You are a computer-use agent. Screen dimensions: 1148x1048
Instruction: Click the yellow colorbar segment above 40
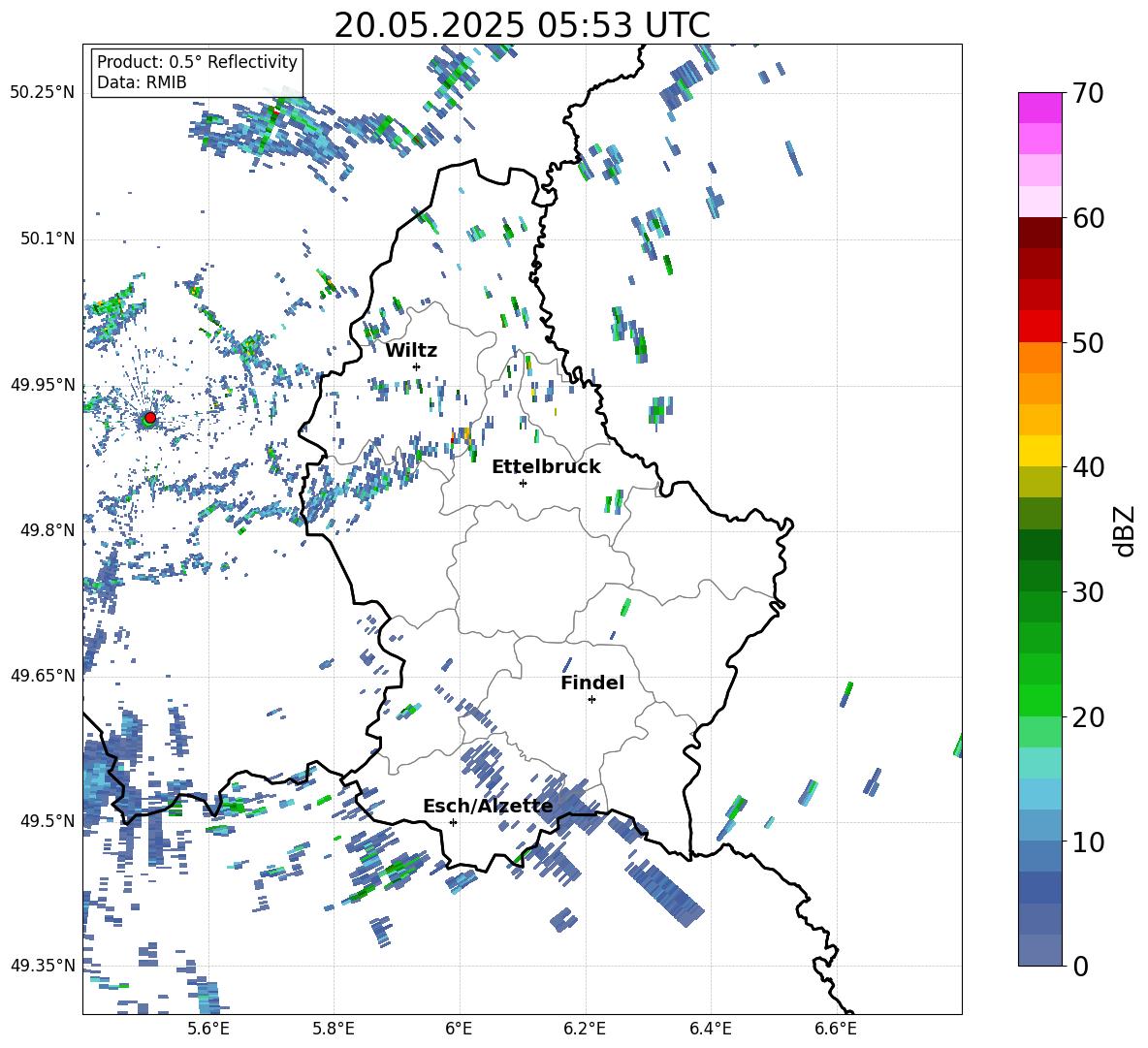tap(1039, 451)
